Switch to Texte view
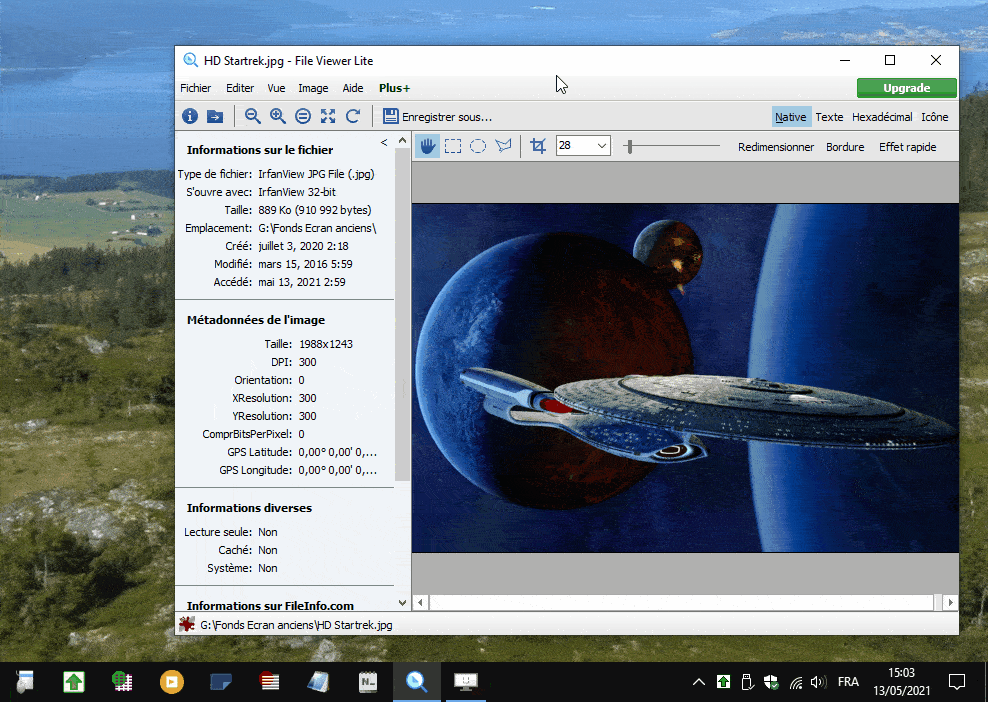 829,117
